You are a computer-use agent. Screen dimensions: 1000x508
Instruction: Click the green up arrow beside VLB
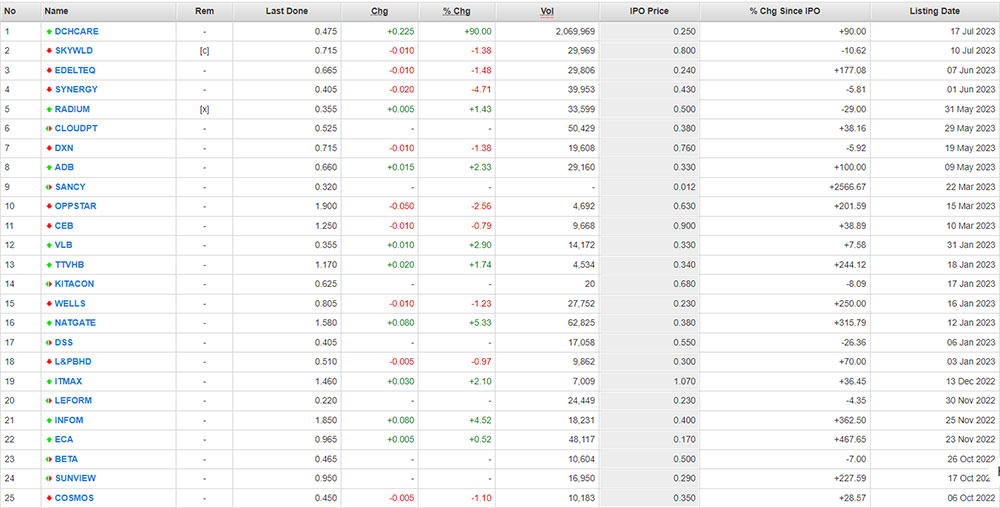49,245
